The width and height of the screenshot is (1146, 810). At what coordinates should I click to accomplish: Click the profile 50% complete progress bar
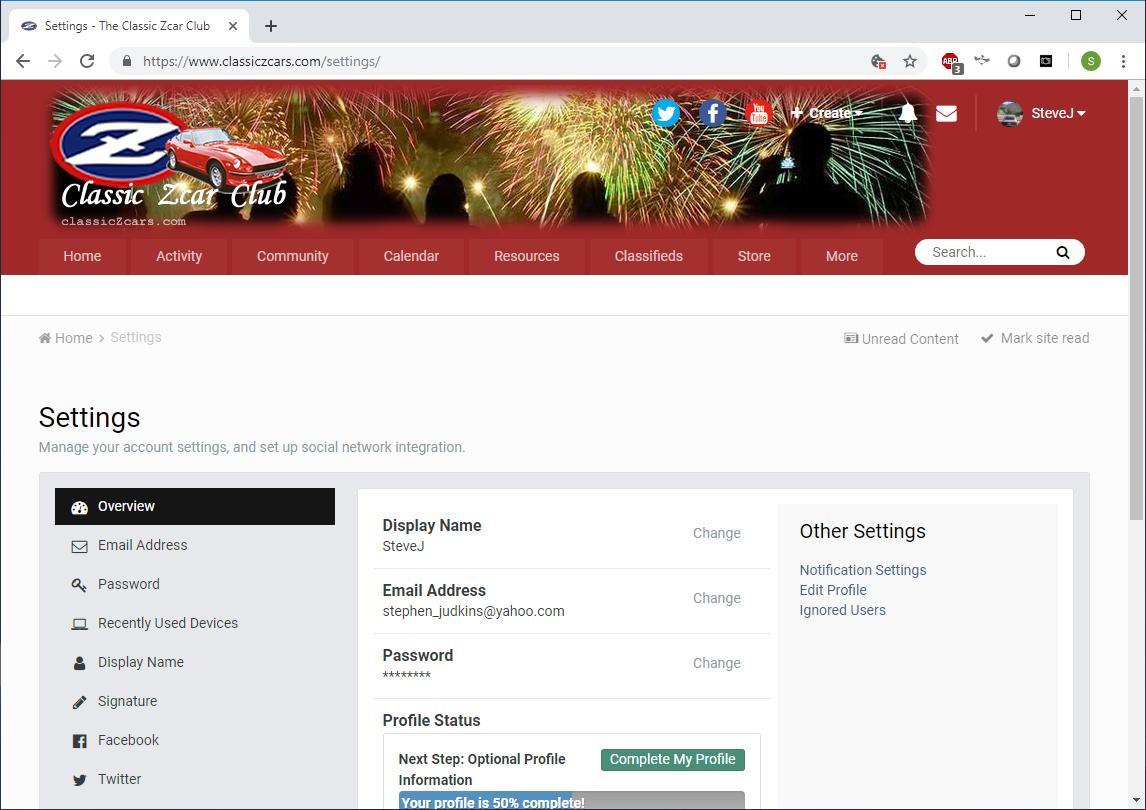[572, 800]
